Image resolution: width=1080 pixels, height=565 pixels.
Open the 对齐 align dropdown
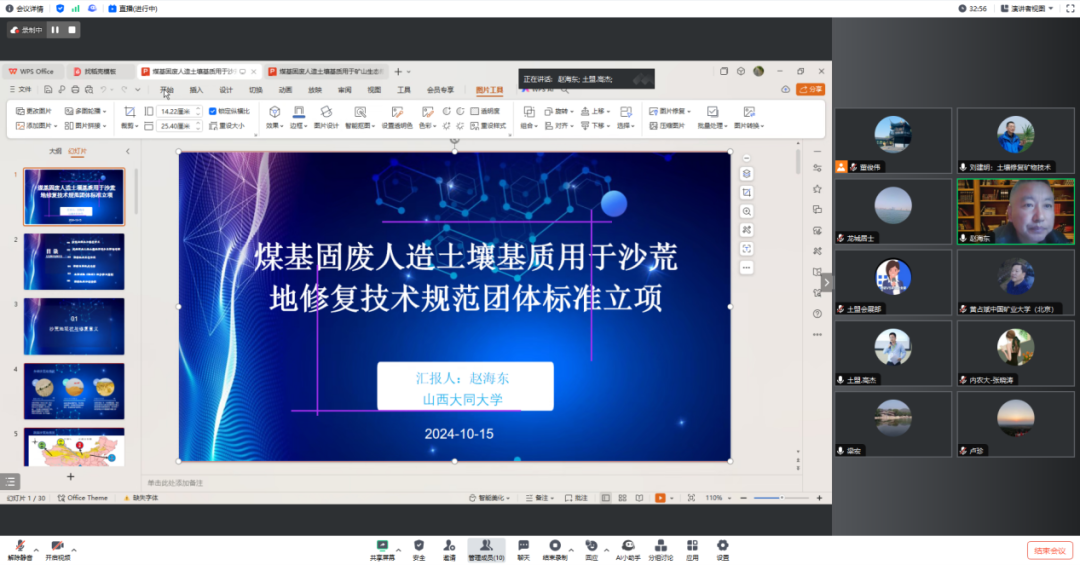[558, 126]
